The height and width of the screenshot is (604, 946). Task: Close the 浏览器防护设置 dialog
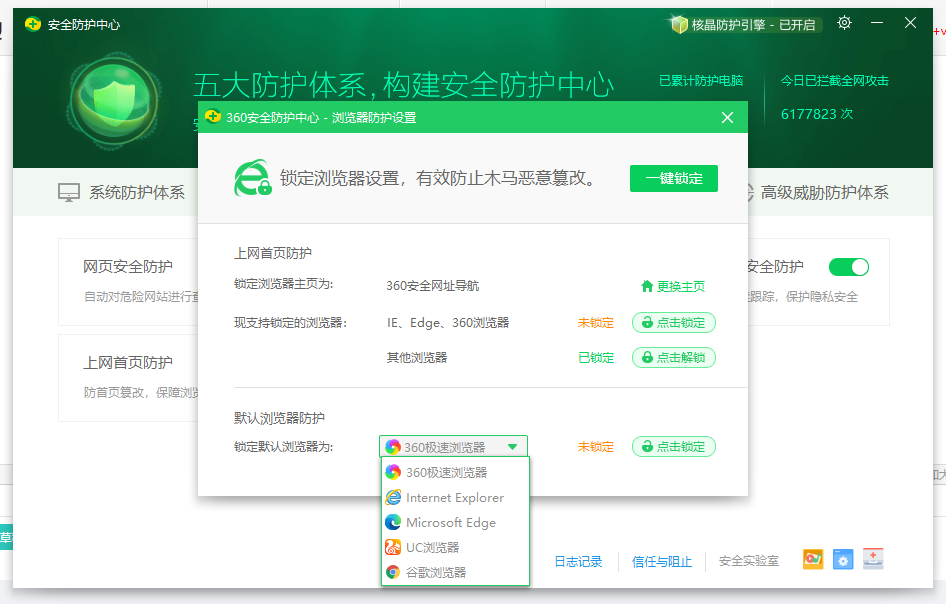727,118
